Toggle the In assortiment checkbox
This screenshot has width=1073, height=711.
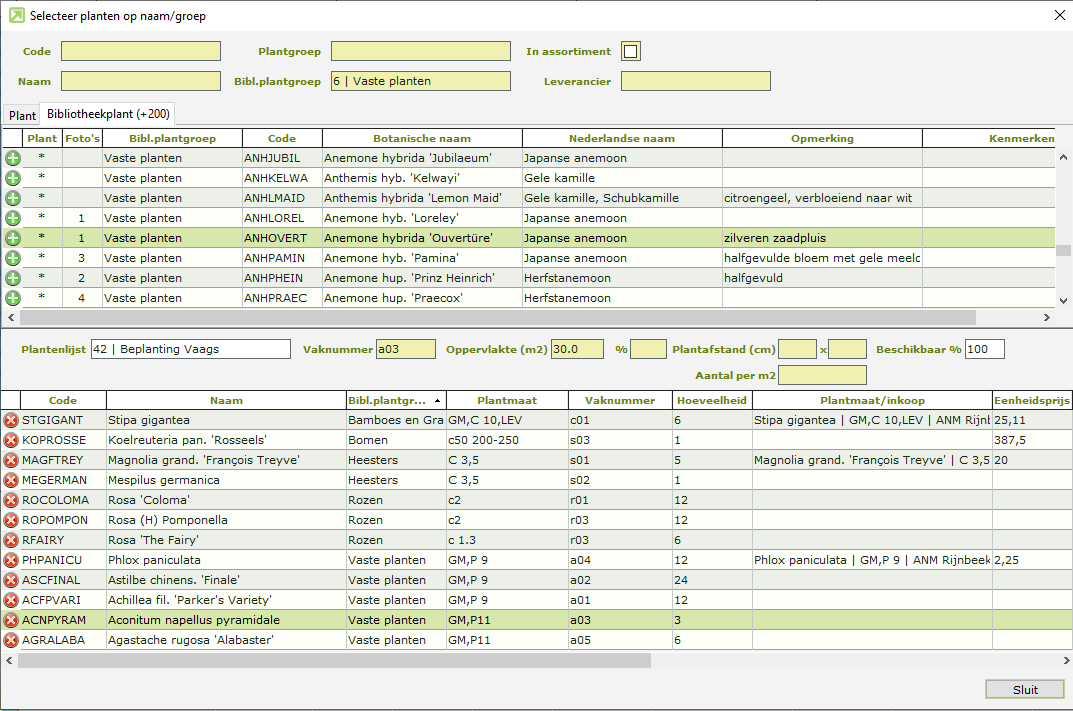(631, 51)
